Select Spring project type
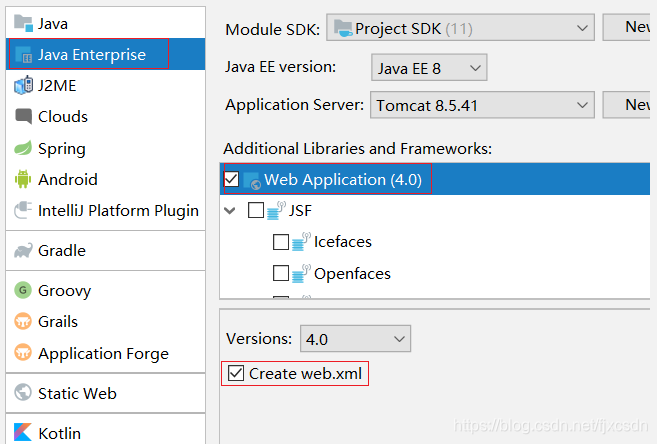 [106, 148]
